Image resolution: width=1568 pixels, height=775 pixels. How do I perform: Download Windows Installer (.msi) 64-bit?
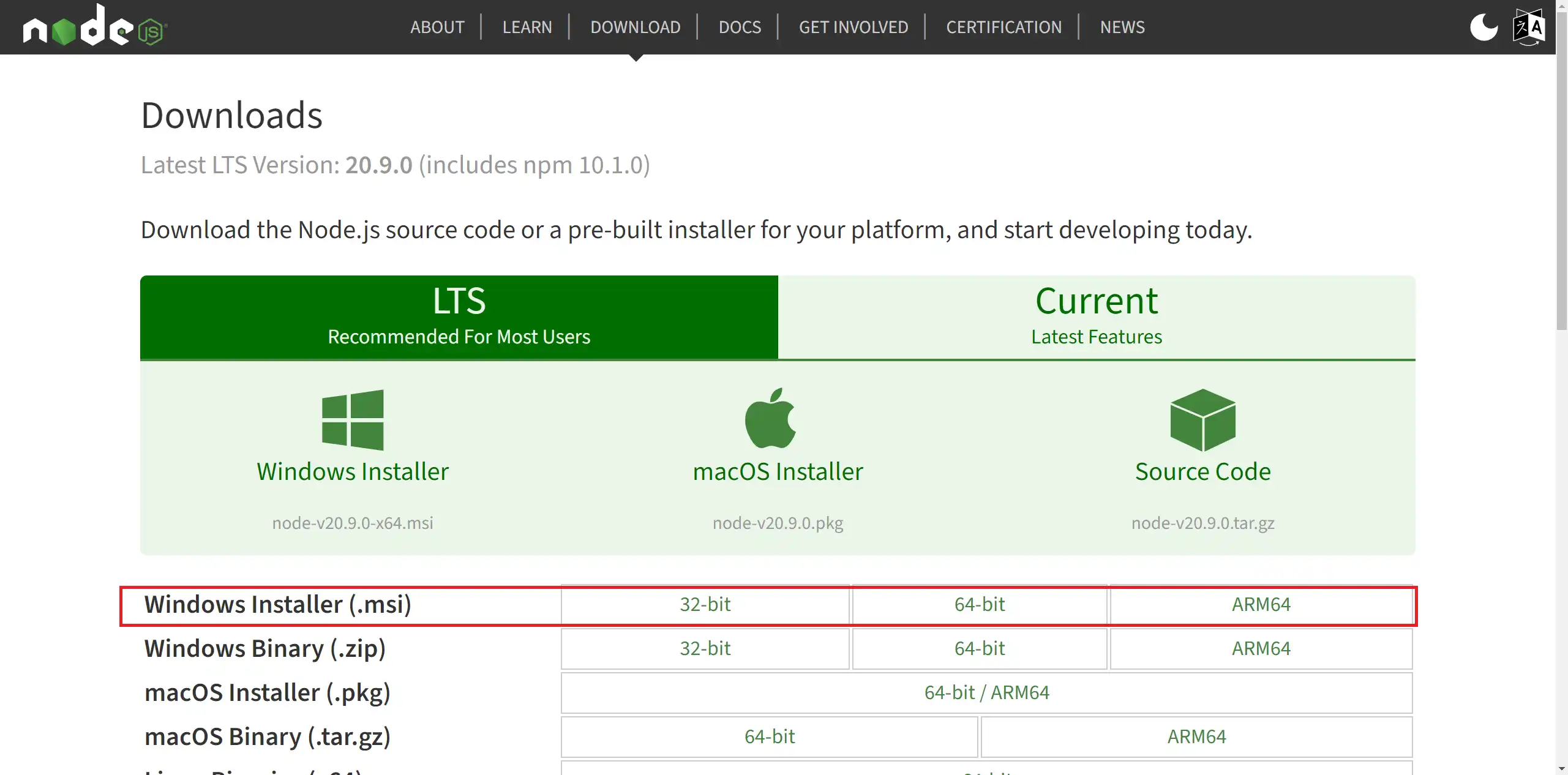(980, 604)
